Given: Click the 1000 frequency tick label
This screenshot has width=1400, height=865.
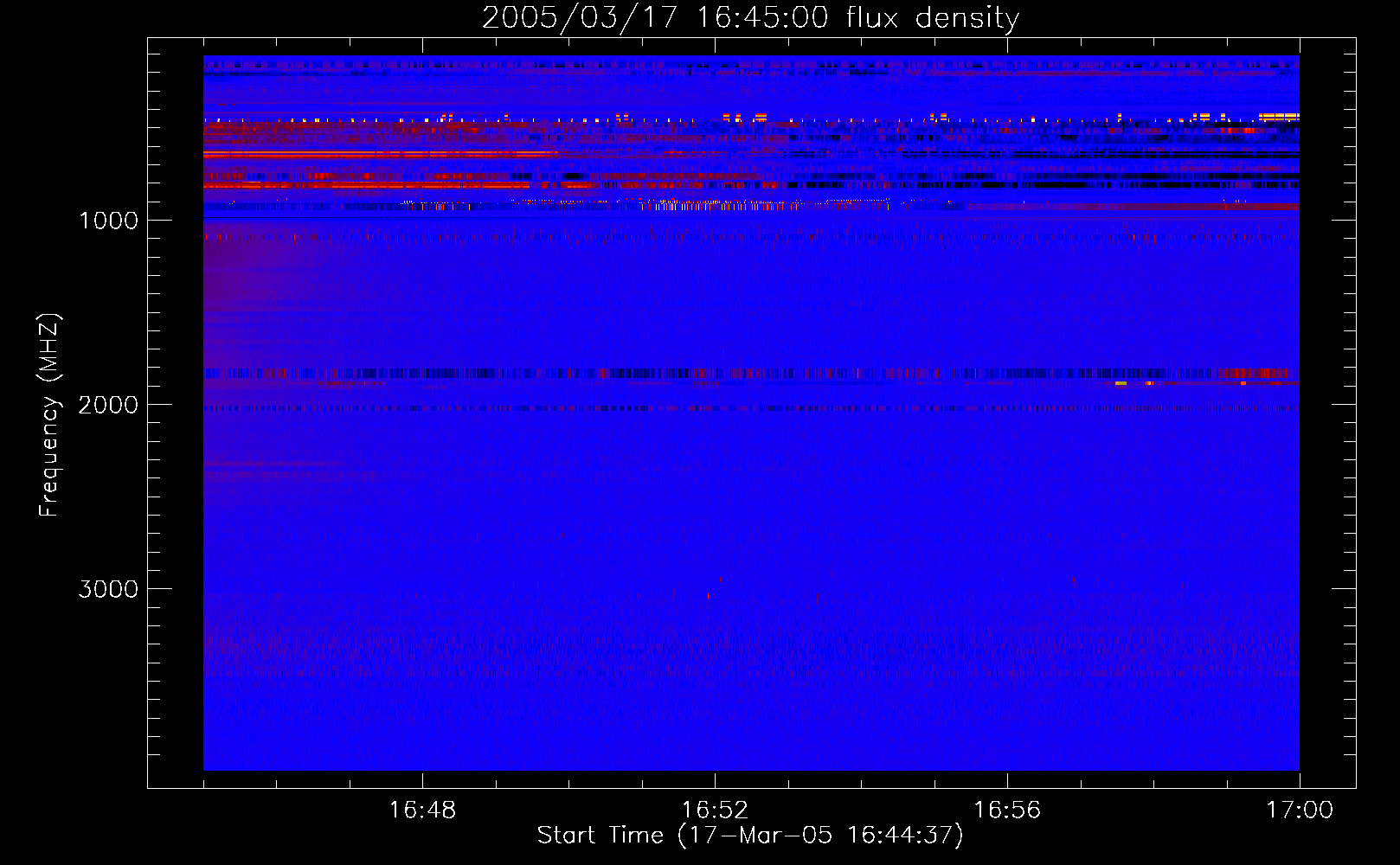Looking at the screenshot, I should click(x=108, y=221).
